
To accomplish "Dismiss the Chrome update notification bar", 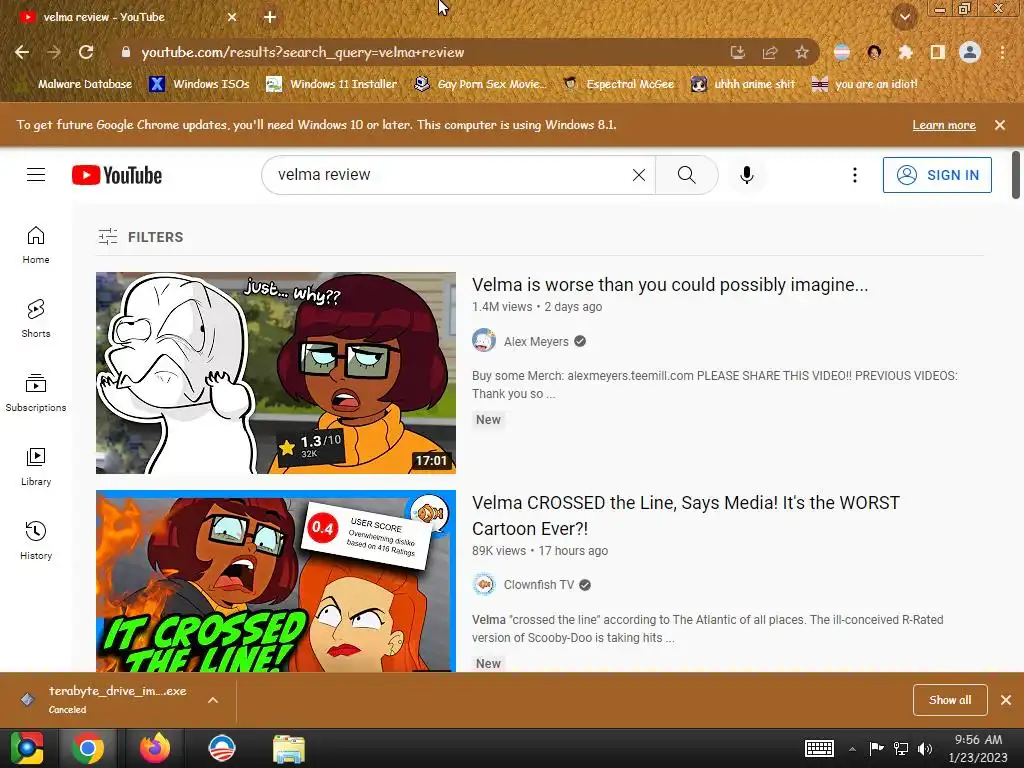I will tap(1000, 125).
